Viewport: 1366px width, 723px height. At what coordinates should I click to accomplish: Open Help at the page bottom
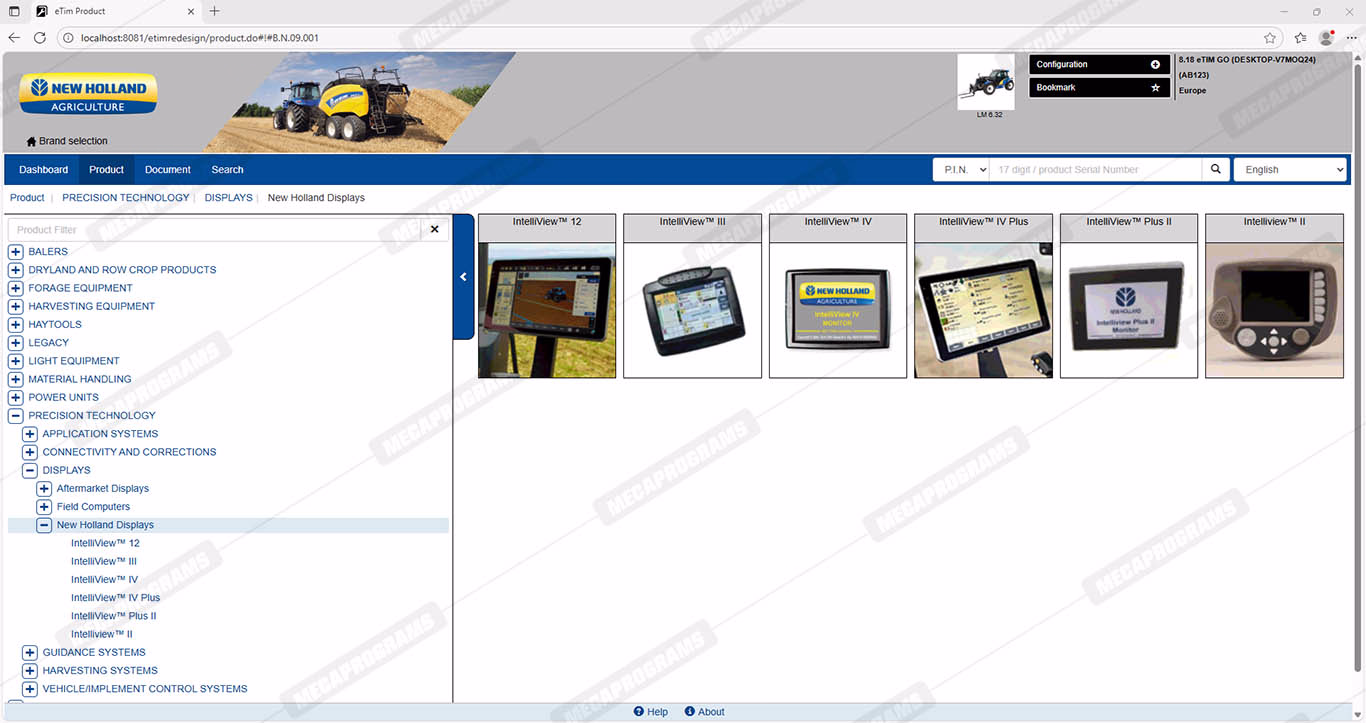coord(650,712)
